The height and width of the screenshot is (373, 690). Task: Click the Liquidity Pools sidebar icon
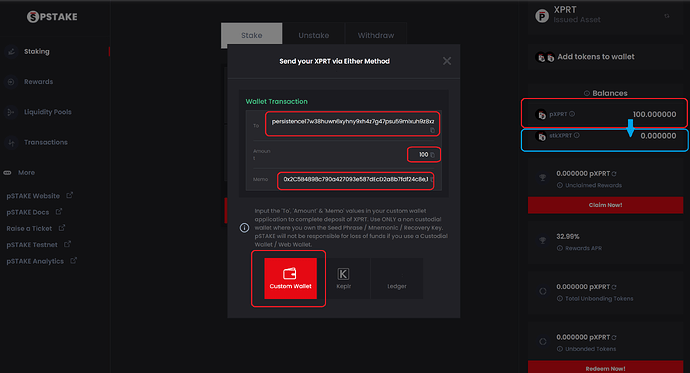pos(11,112)
